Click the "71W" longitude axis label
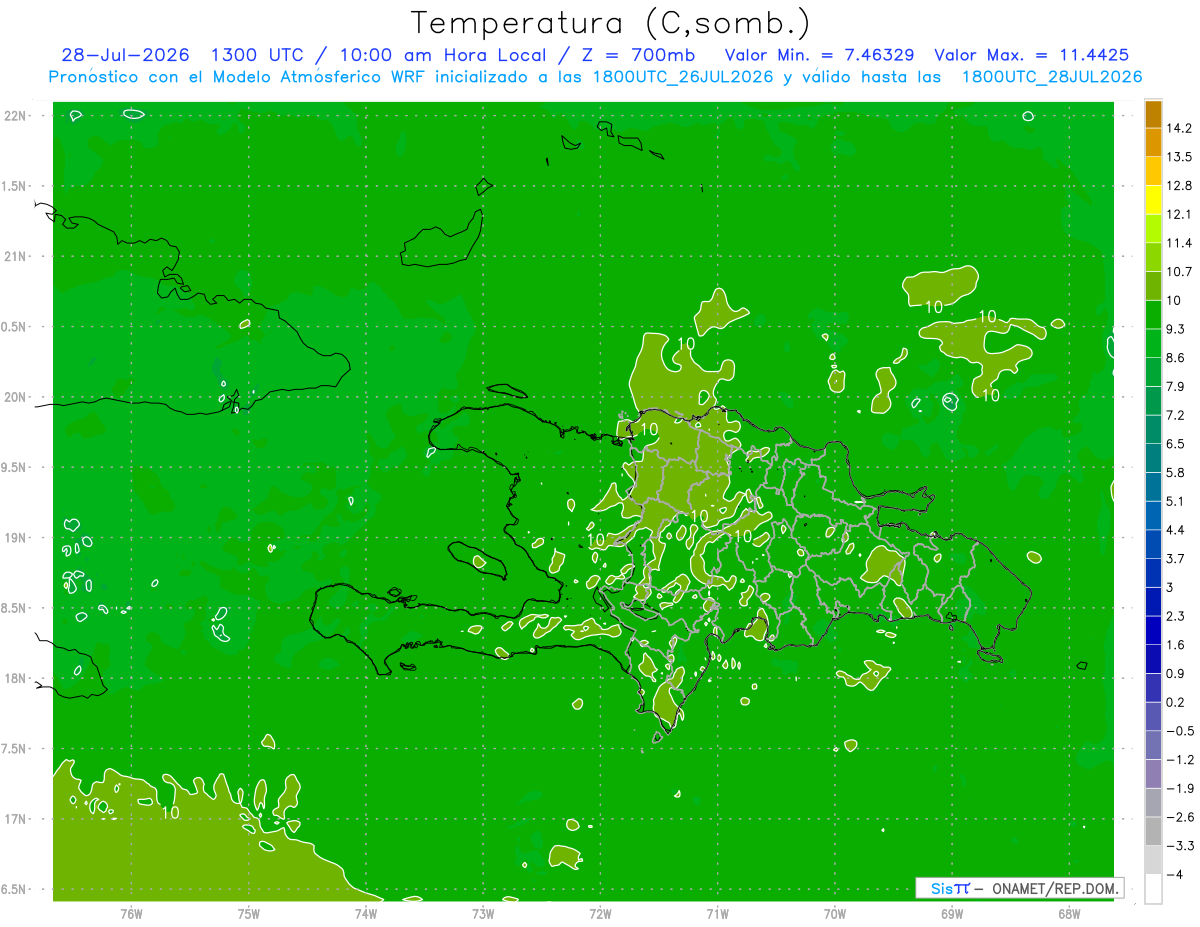Viewport: 1200px width, 927px height. coord(717,913)
